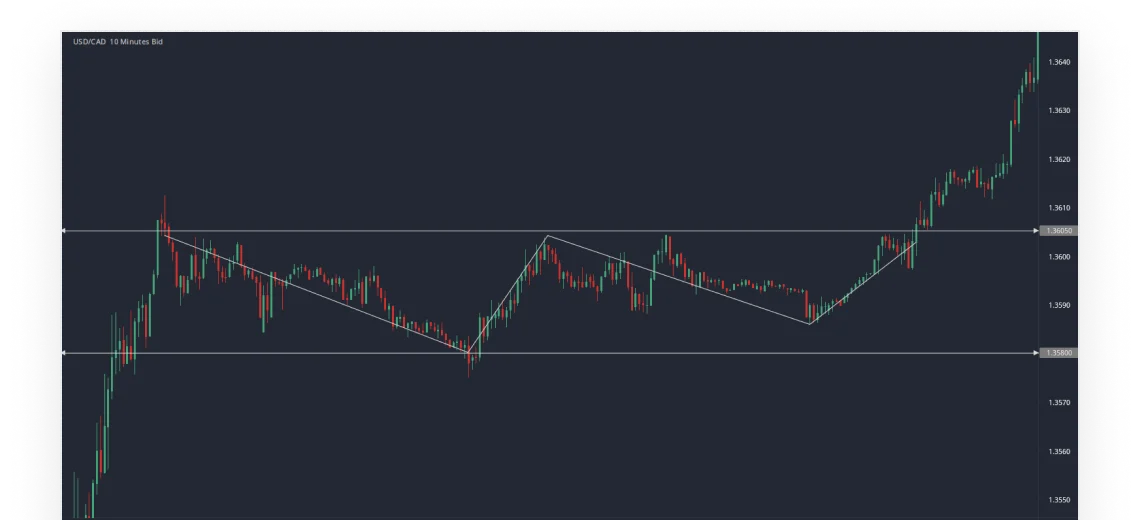Click the 1.3590 price axis label
1140x520 pixels.
click(x=1059, y=305)
